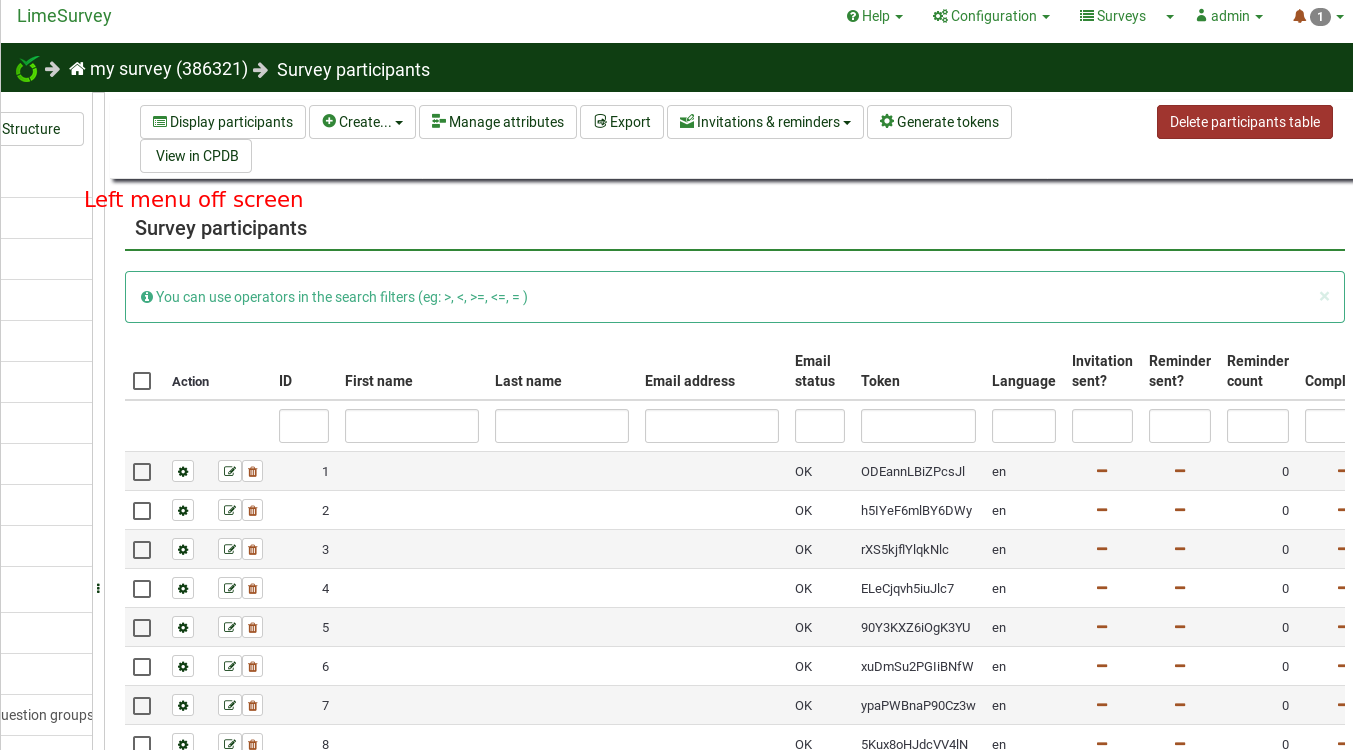Screen dimensions: 1353x750
Task: Check the box for participant row 1
Action: point(142,471)
